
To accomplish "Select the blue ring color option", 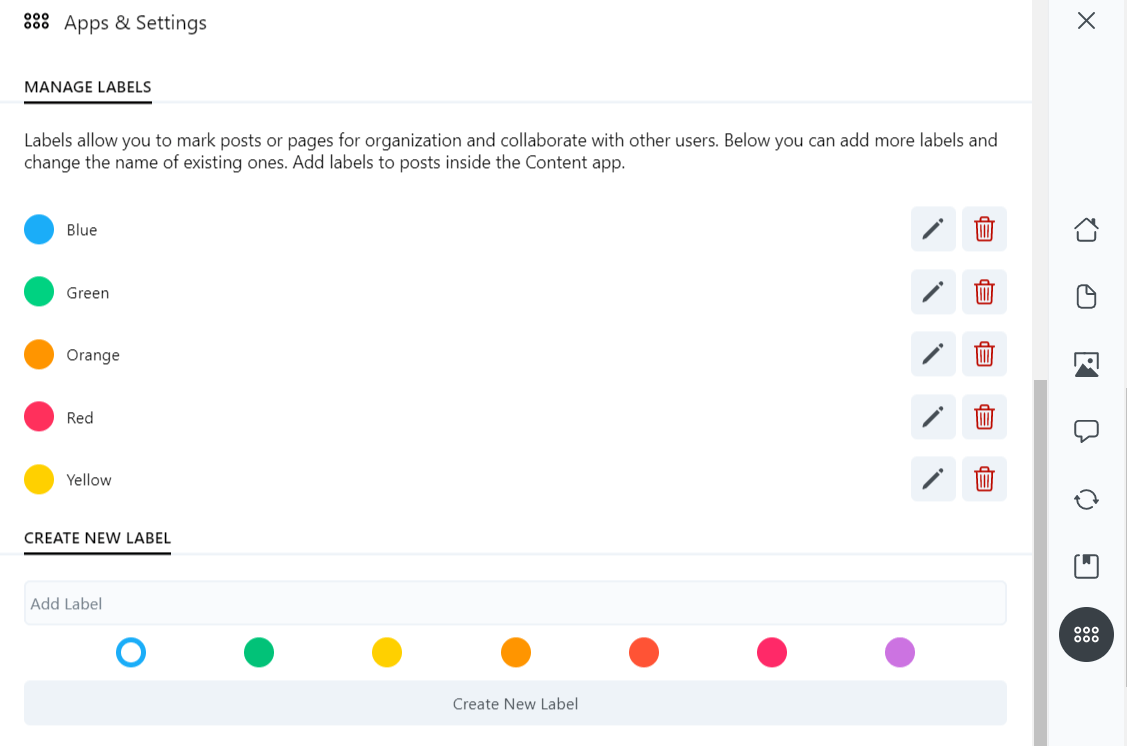I will (x=131, y=653).
